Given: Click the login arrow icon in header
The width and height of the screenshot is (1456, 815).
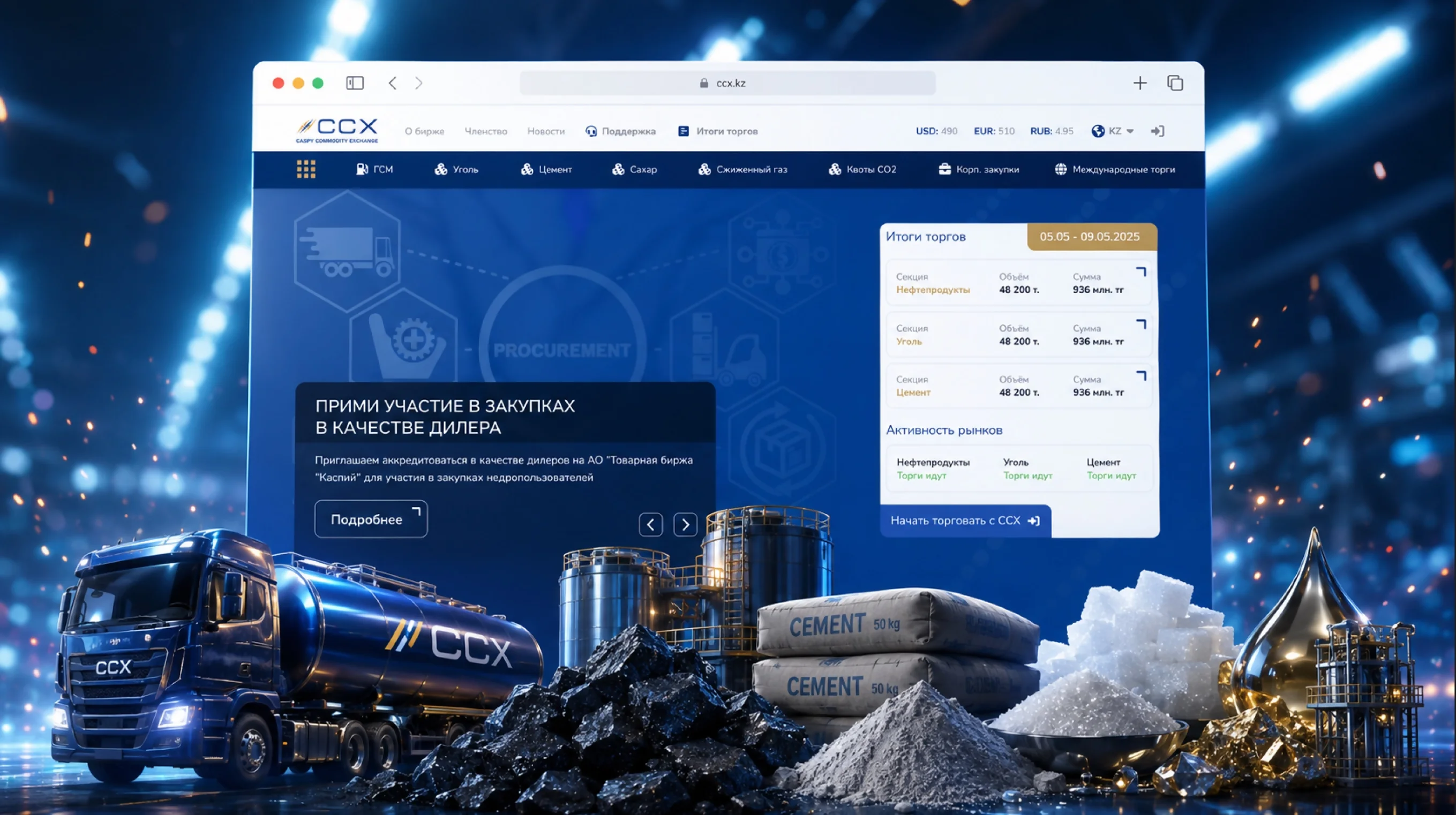Looking at the screenshot, I should [1158, 131].
